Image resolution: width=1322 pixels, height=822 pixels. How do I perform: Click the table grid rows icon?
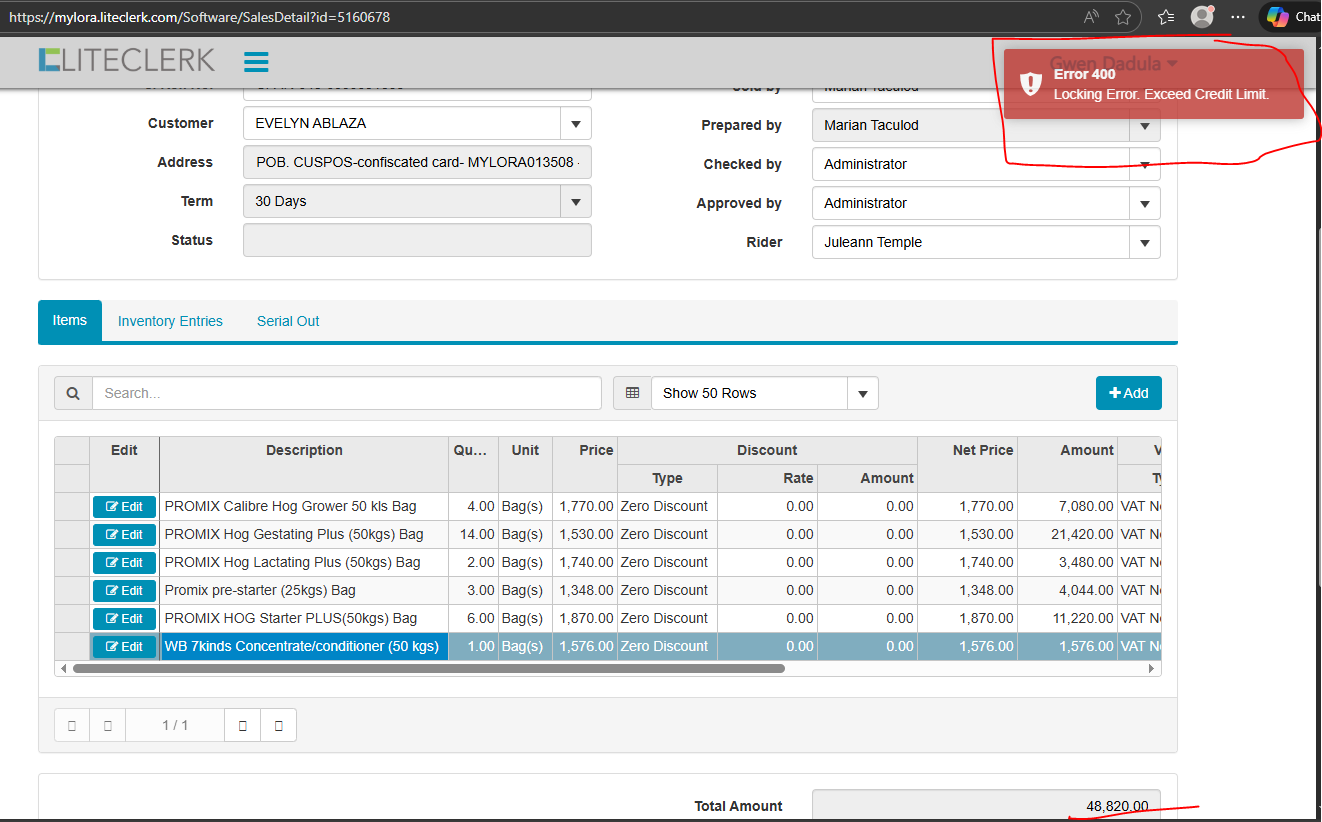click(632, 393)
